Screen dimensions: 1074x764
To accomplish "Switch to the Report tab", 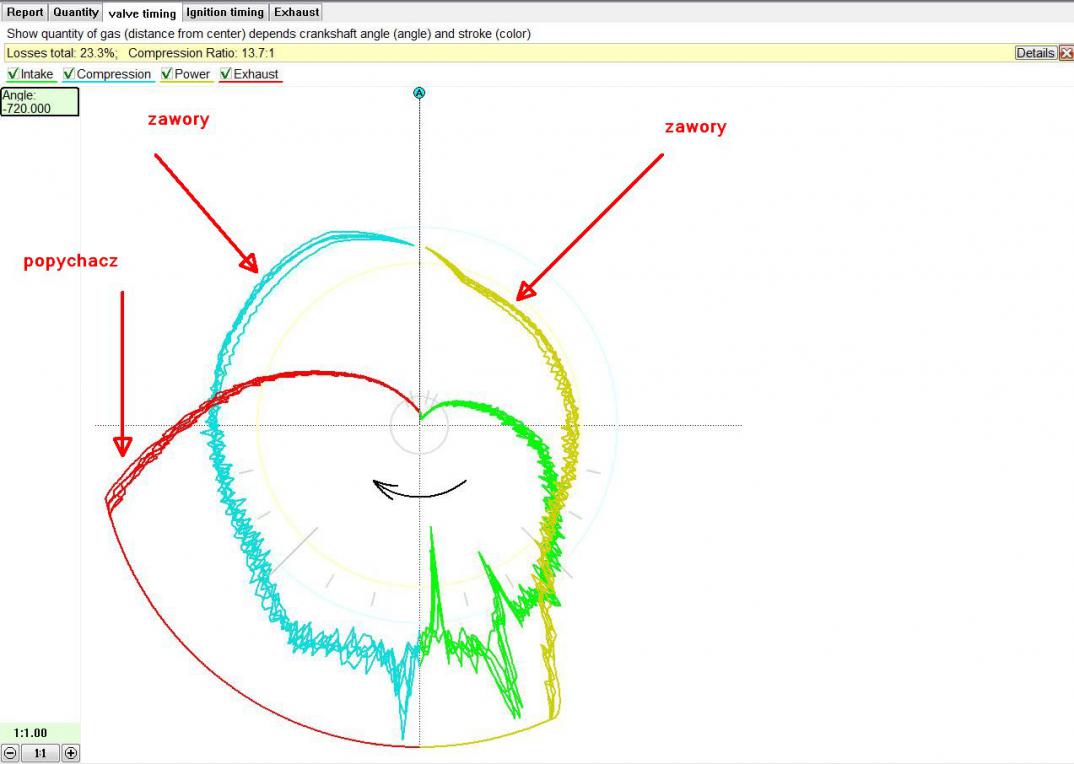I will (25, 12).
